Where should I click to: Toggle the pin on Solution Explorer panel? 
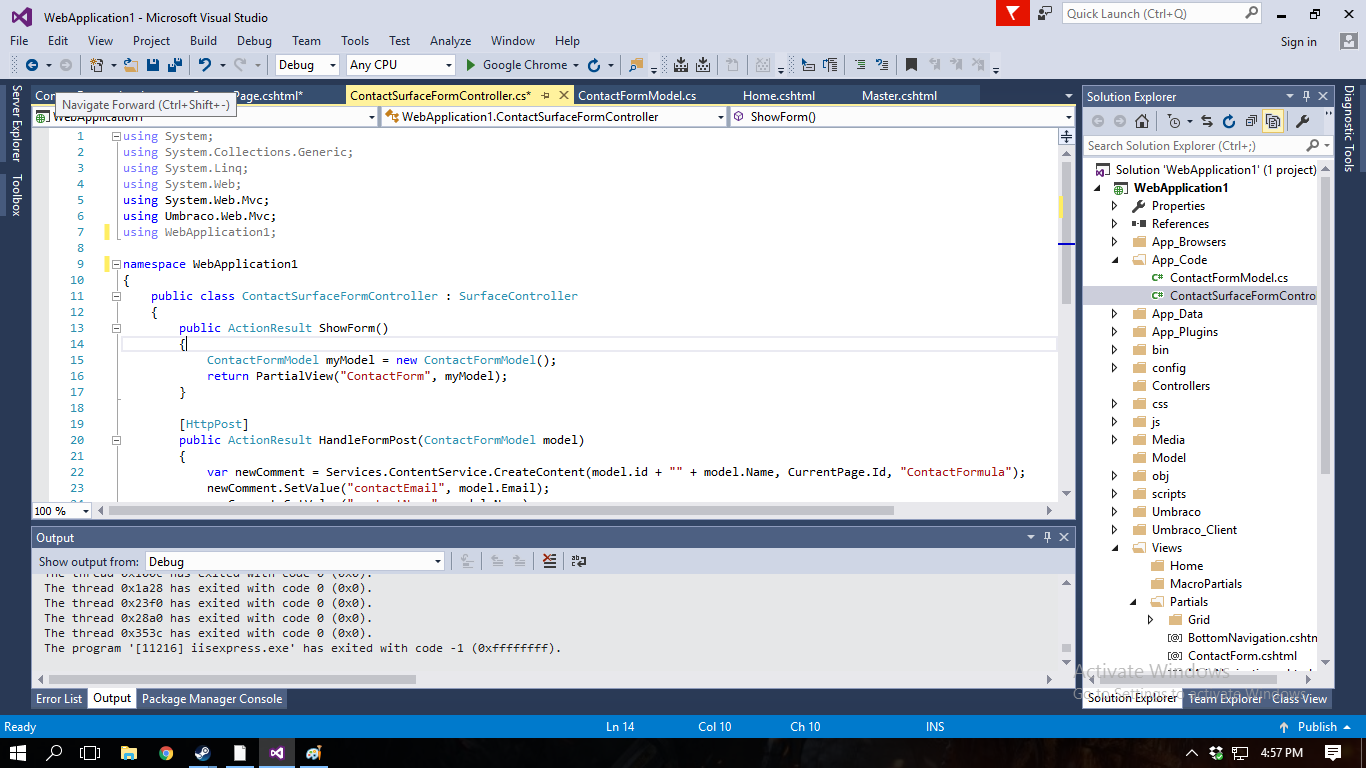[x=1306, y=97]
